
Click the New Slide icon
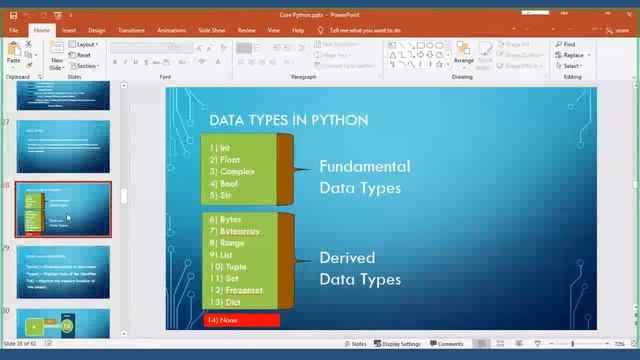coord(57,48)
